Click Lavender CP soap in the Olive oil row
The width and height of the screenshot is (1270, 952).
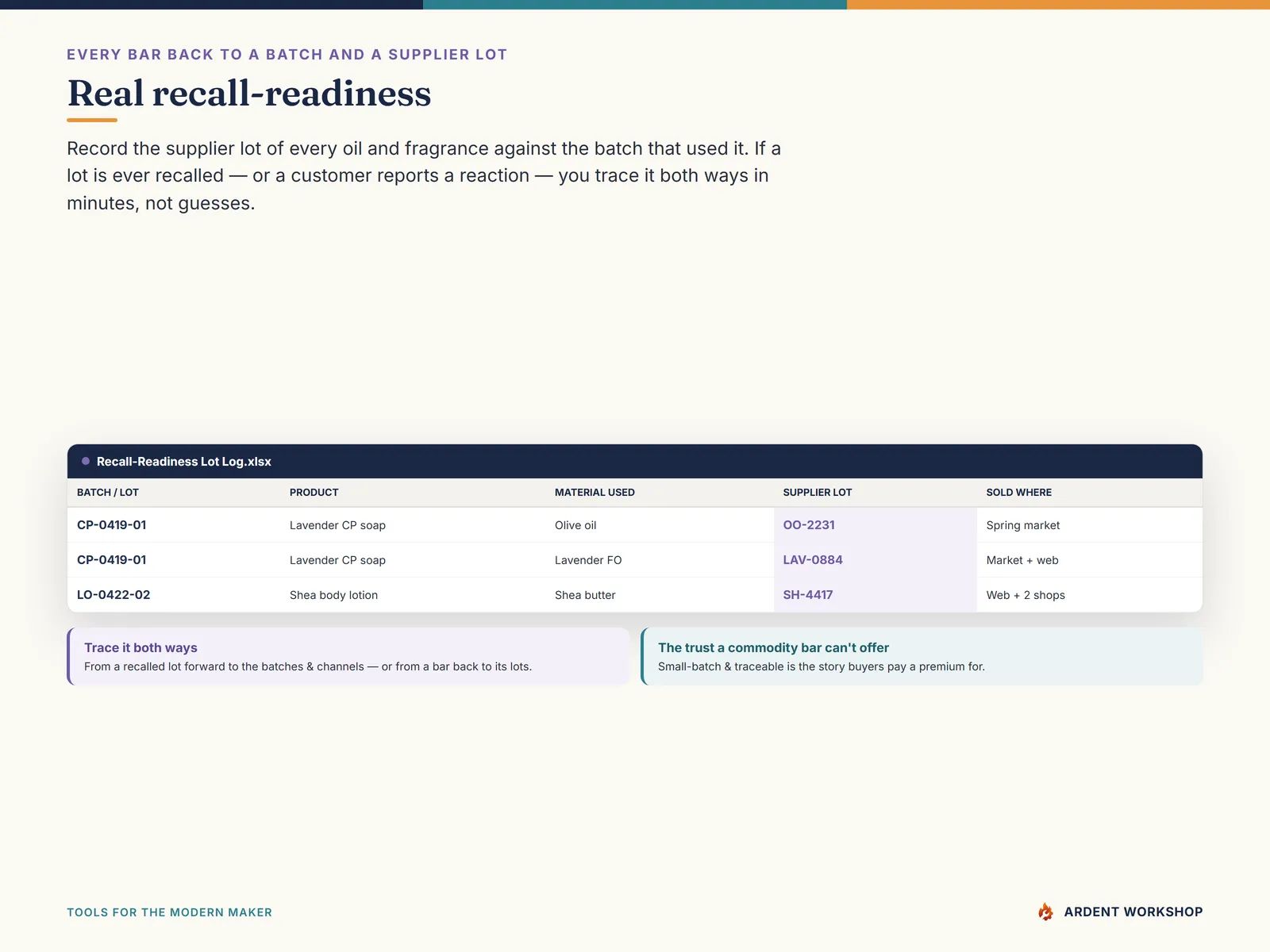337,525
